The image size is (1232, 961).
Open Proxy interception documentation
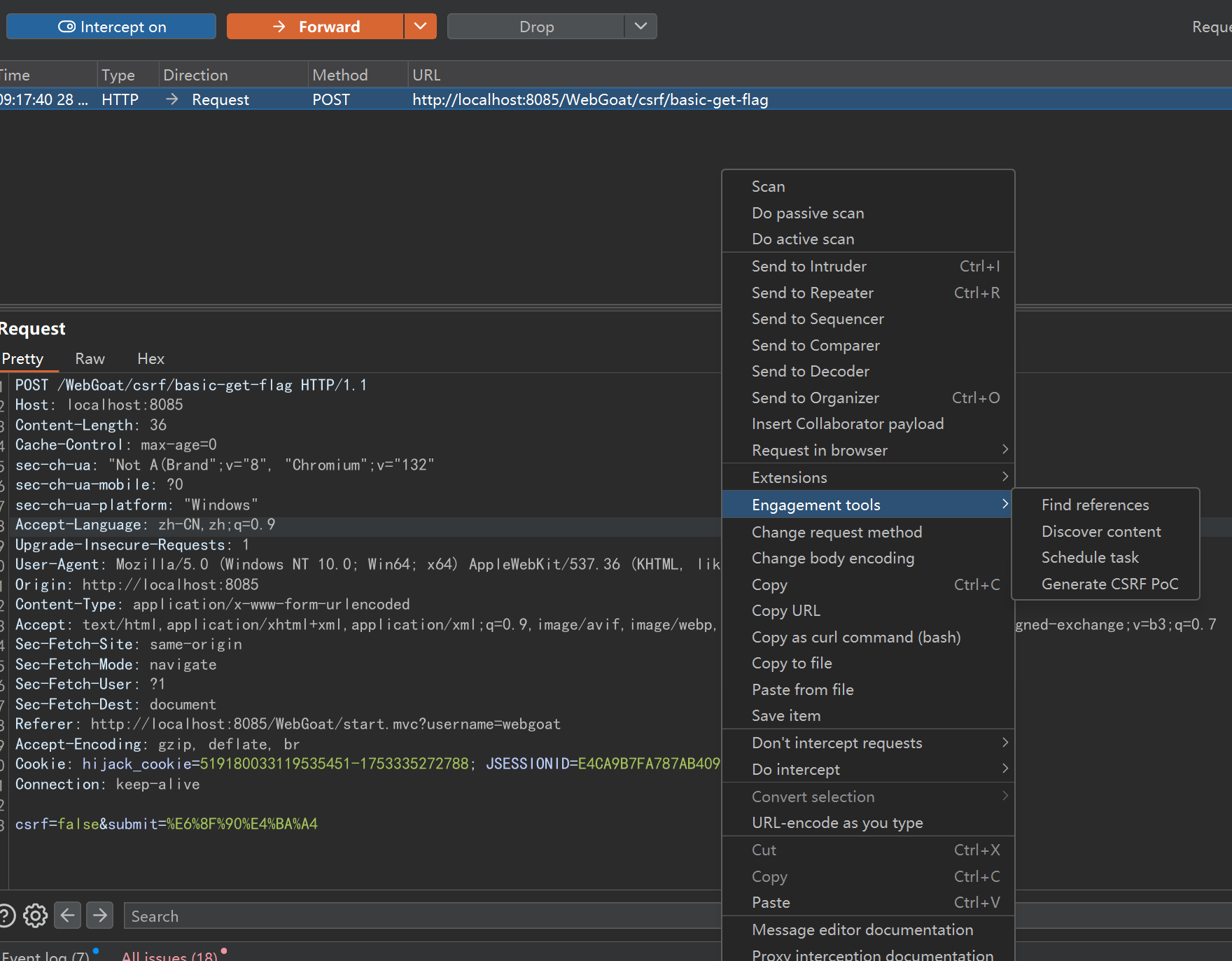coord(868,953)
